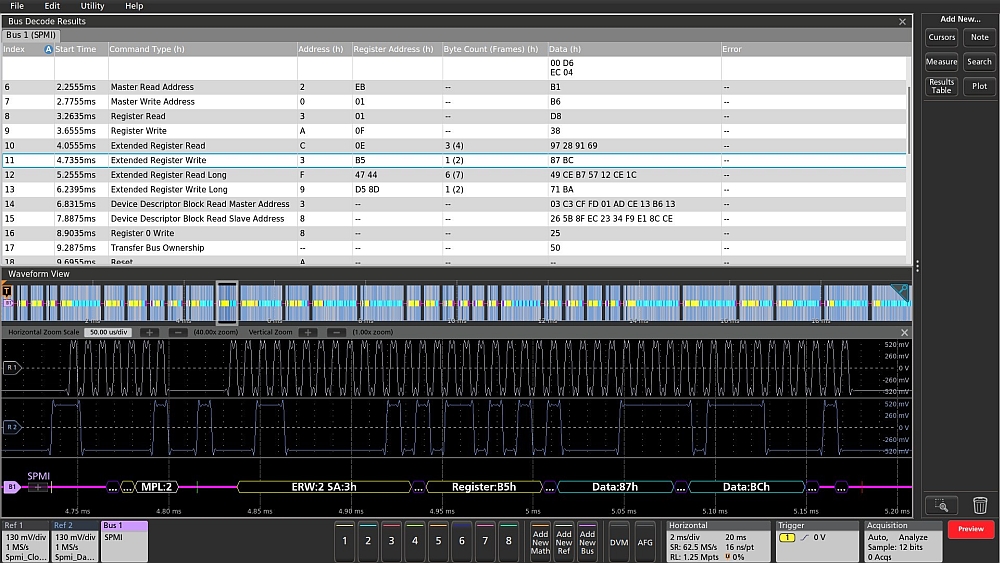Image resolution: width=1000 pixels, height=563 pixels.
Task: Click the AFG button
Action: pyautogui.click(x=645, y=540)
